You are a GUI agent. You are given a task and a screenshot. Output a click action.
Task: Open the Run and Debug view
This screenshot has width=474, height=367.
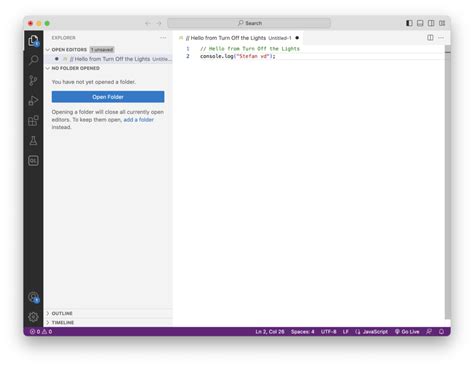coord(33,100)
